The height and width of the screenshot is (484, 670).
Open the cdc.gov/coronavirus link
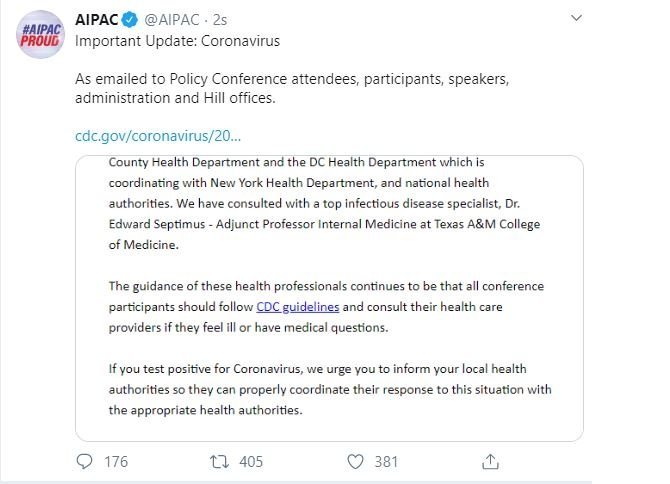(x=158, y=135)
